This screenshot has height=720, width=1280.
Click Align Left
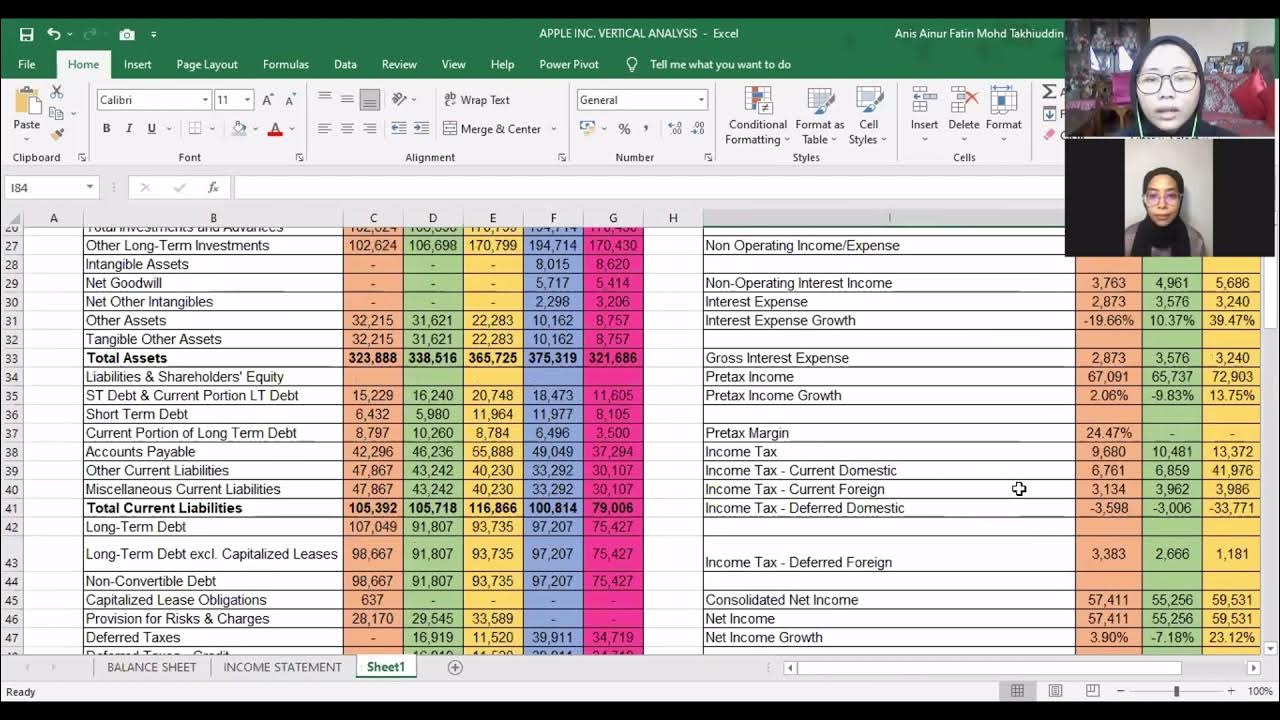point(325,128)
